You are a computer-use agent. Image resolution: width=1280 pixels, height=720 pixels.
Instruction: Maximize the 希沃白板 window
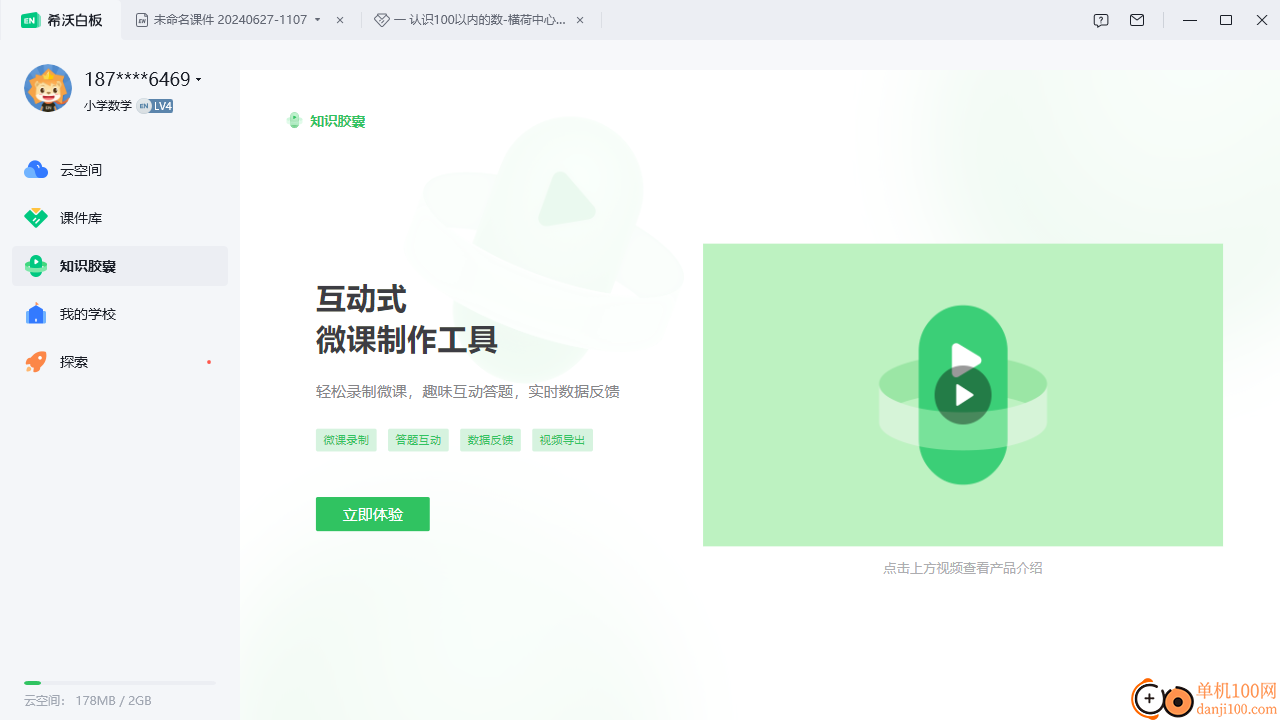point(1226,20)
